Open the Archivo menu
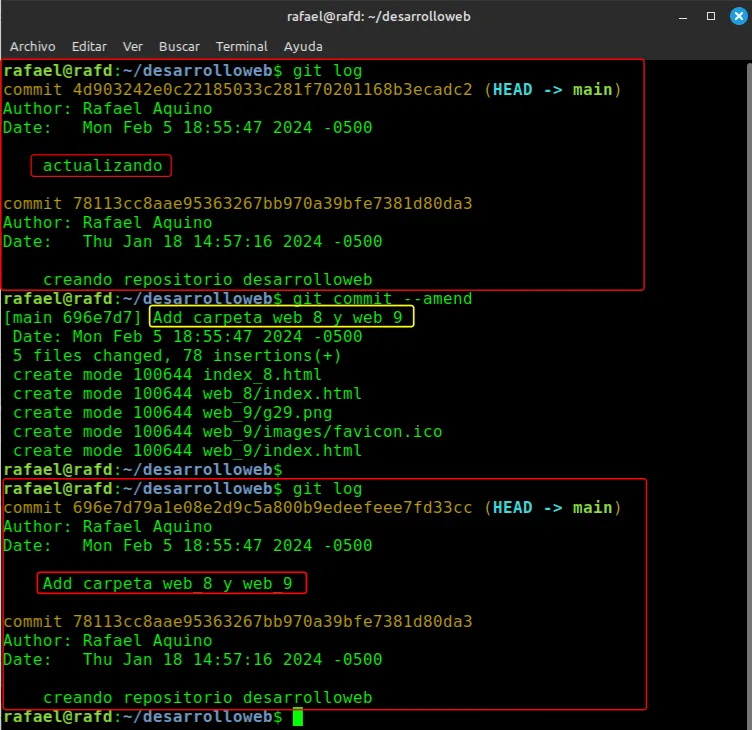Viewport: 752px width, 730px height. tap(33, 47)
